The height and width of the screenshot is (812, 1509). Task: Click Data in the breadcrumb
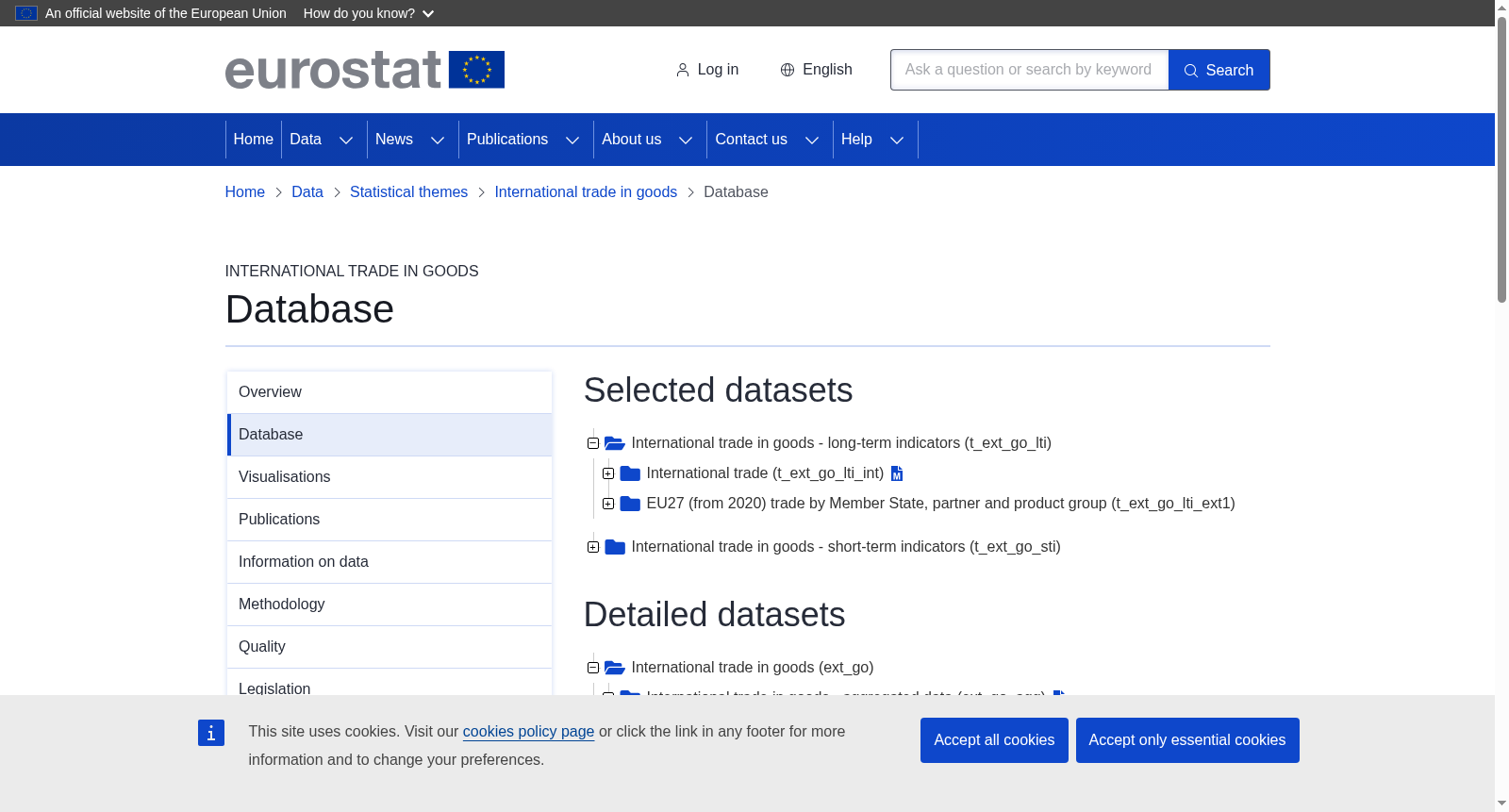coord(307,192)
